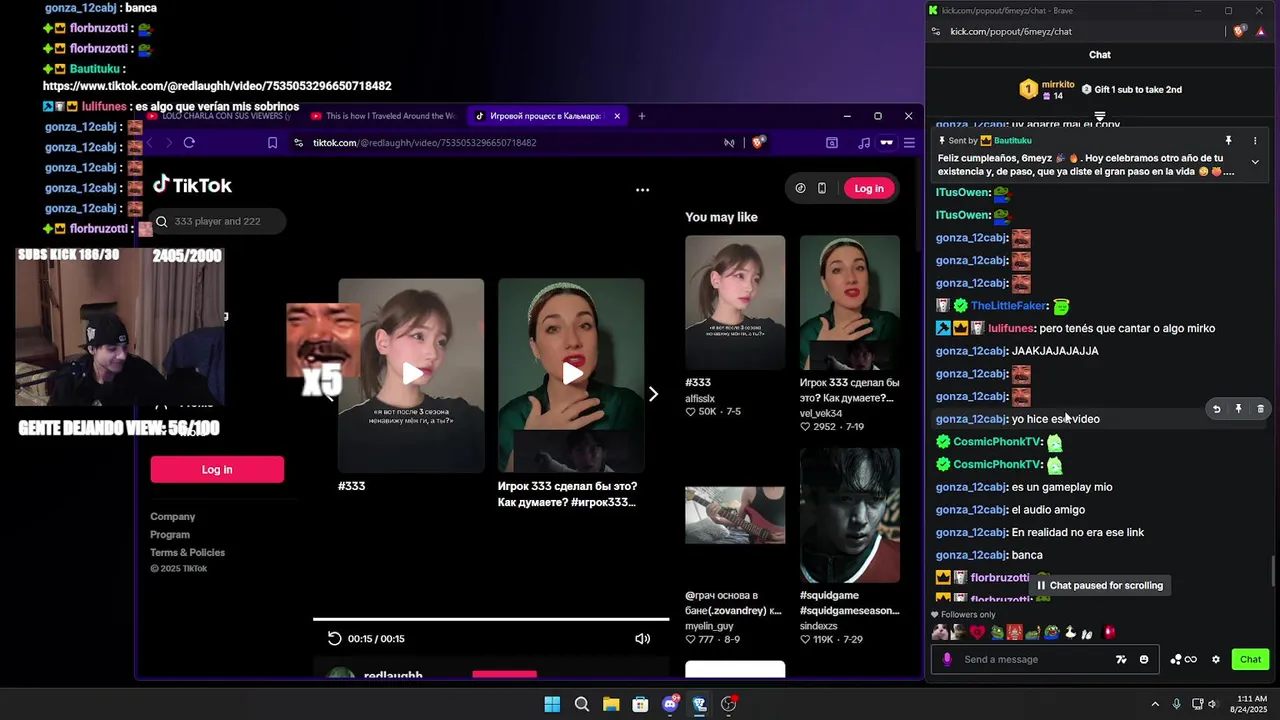Reload the TikTok browser page
Screen dimensions: 1280x720
click(x=189, y=143)
